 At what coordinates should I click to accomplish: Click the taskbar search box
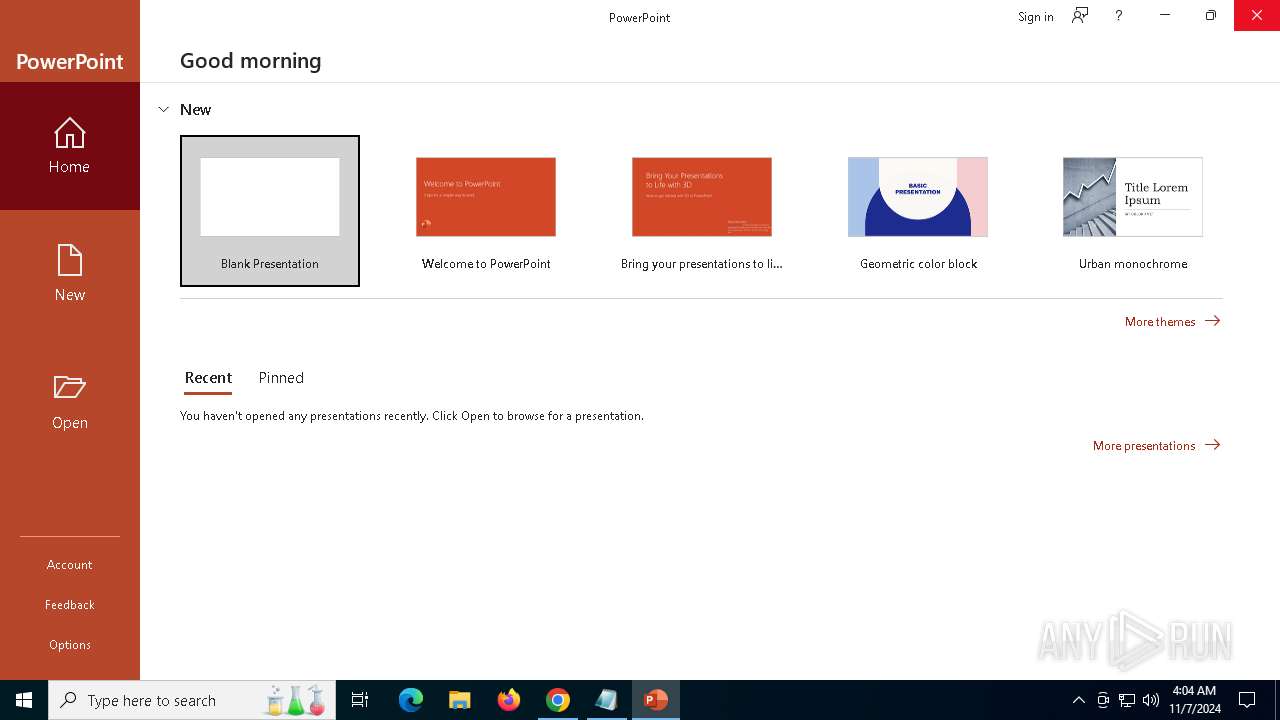tap(192, 700)
